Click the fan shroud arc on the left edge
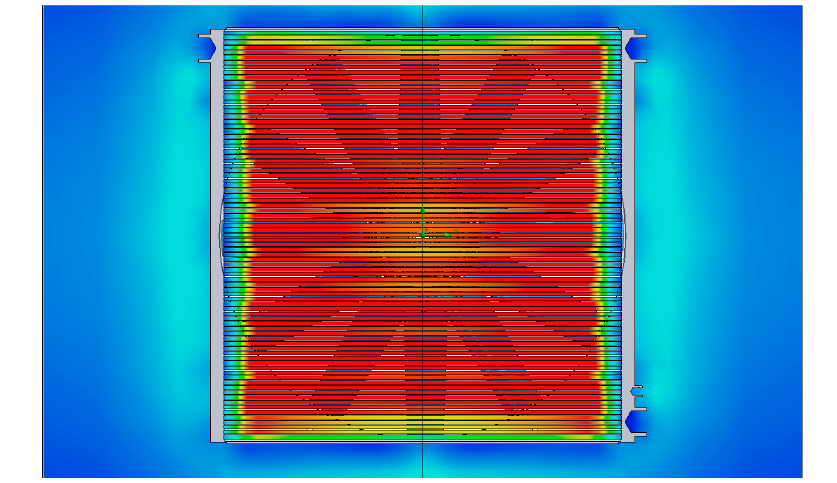837x483 pixels. 220,232
